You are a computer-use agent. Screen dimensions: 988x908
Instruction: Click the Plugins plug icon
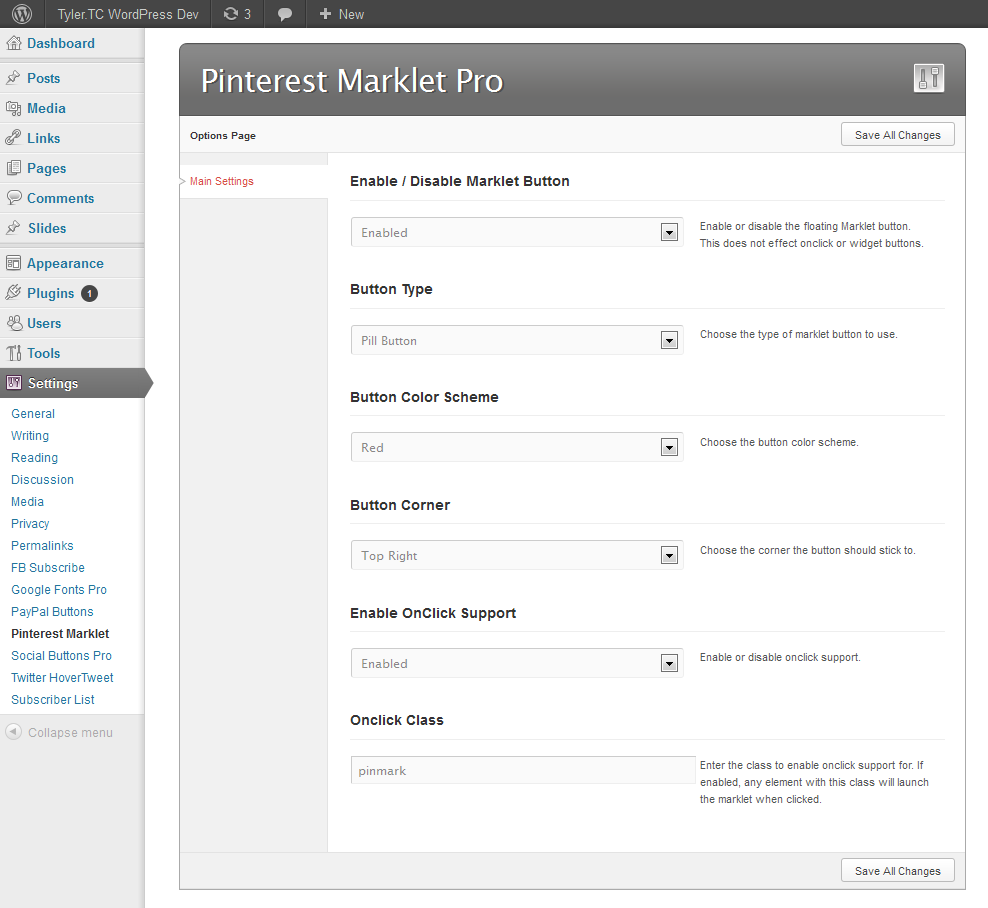pyautogui.click(x=13, y=293)
